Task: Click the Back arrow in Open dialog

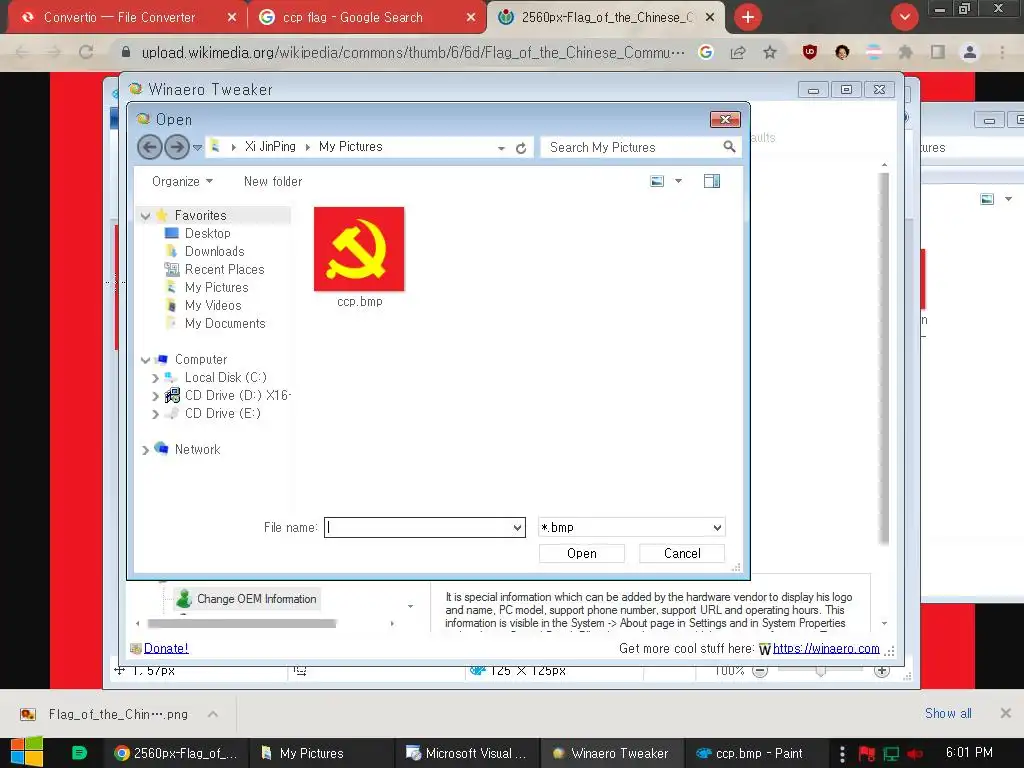Action: pos(150,147)
